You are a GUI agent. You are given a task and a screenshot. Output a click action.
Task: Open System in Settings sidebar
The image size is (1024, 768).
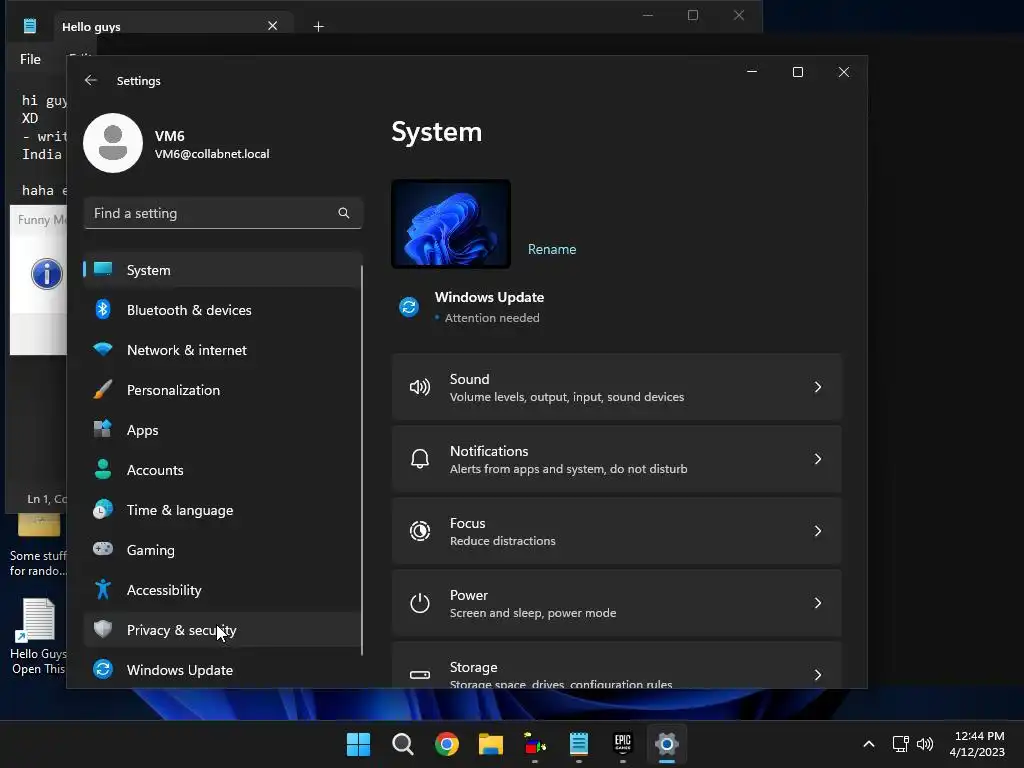(x=222, y=270)
